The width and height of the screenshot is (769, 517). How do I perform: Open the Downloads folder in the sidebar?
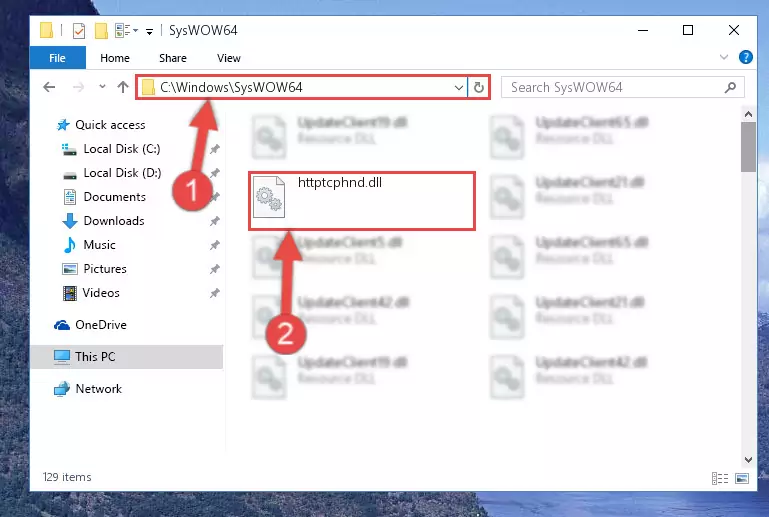click(x=103, y=221)
